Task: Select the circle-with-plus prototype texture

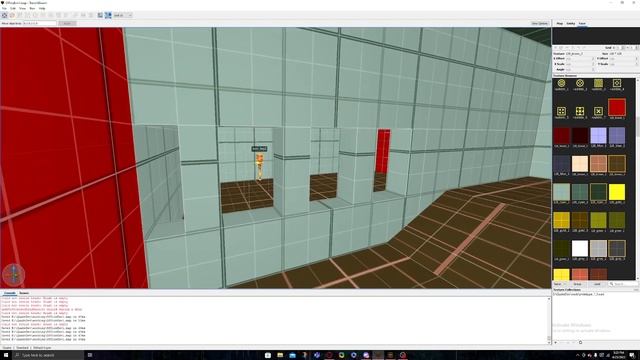Action: click(561, 83)
